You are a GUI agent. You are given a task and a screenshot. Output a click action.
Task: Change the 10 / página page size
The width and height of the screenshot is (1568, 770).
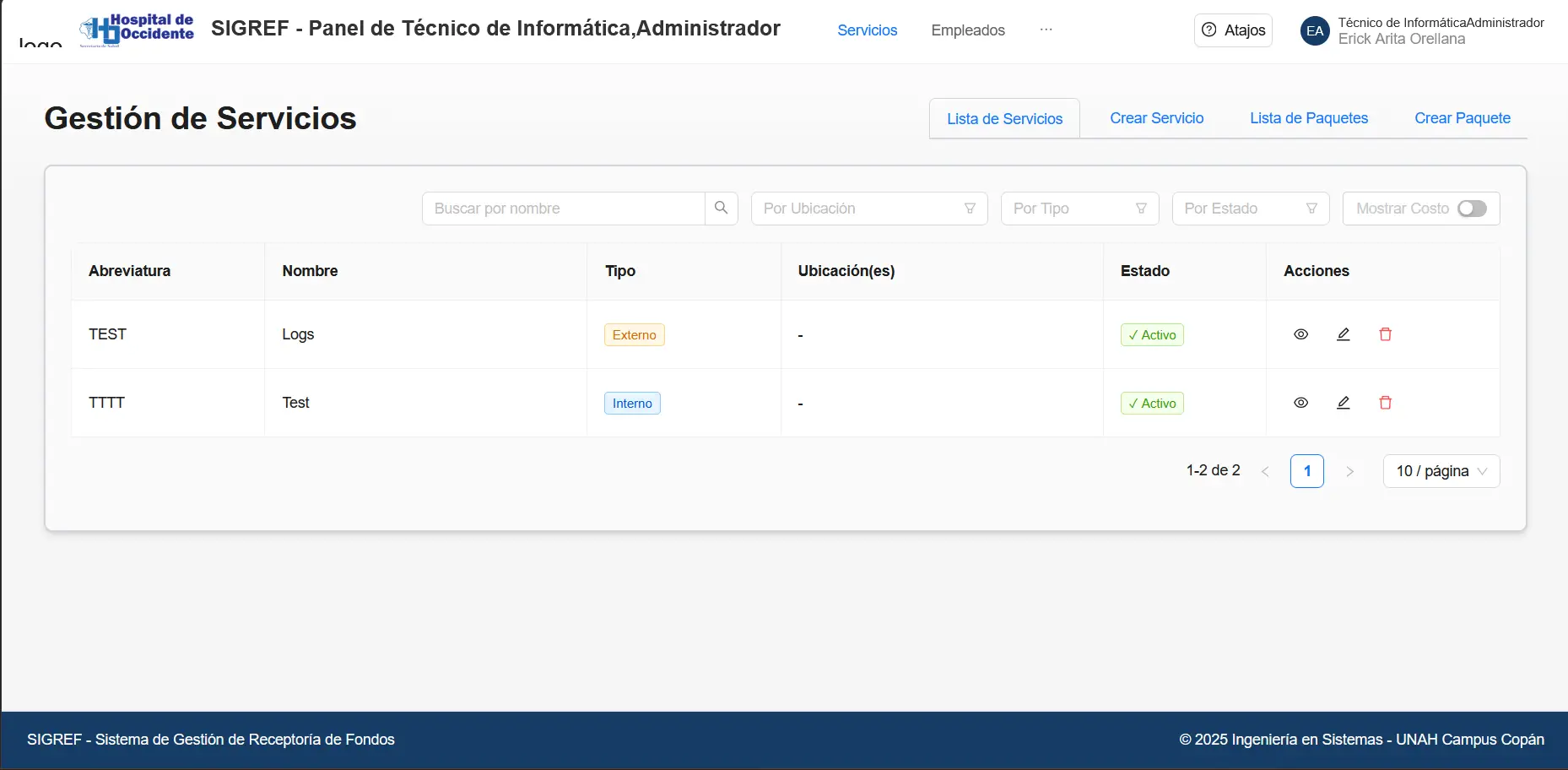(x=1441, y=471)
